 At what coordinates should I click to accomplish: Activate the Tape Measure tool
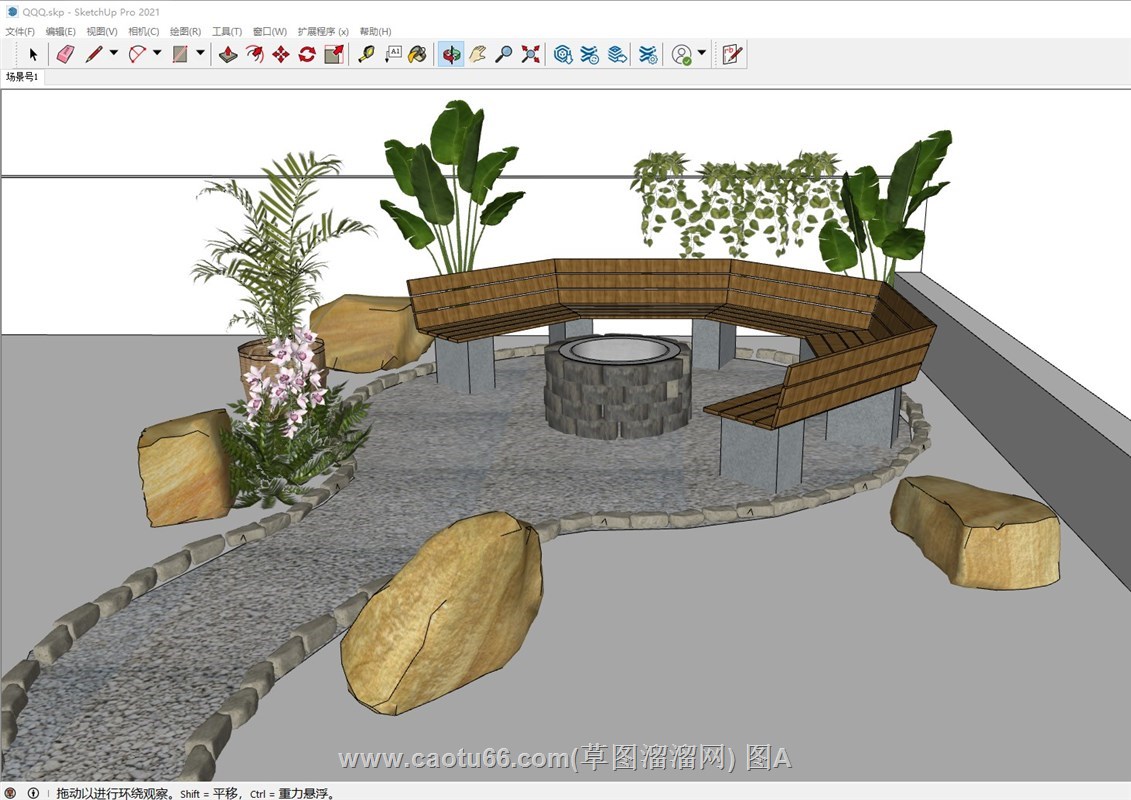tap(366, 54)
